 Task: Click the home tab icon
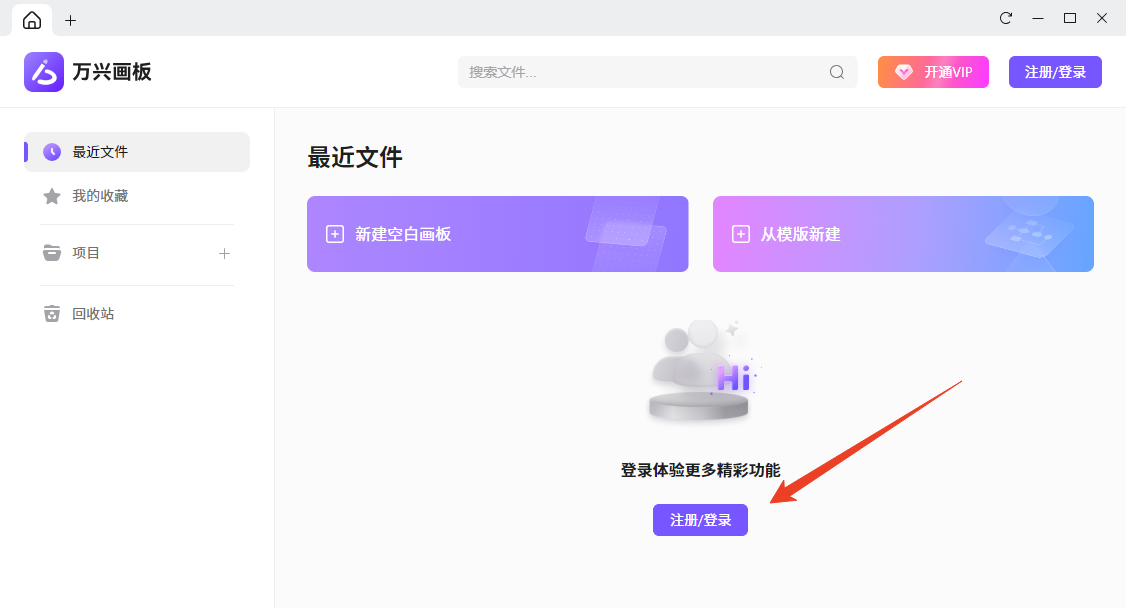click(32, 20)
